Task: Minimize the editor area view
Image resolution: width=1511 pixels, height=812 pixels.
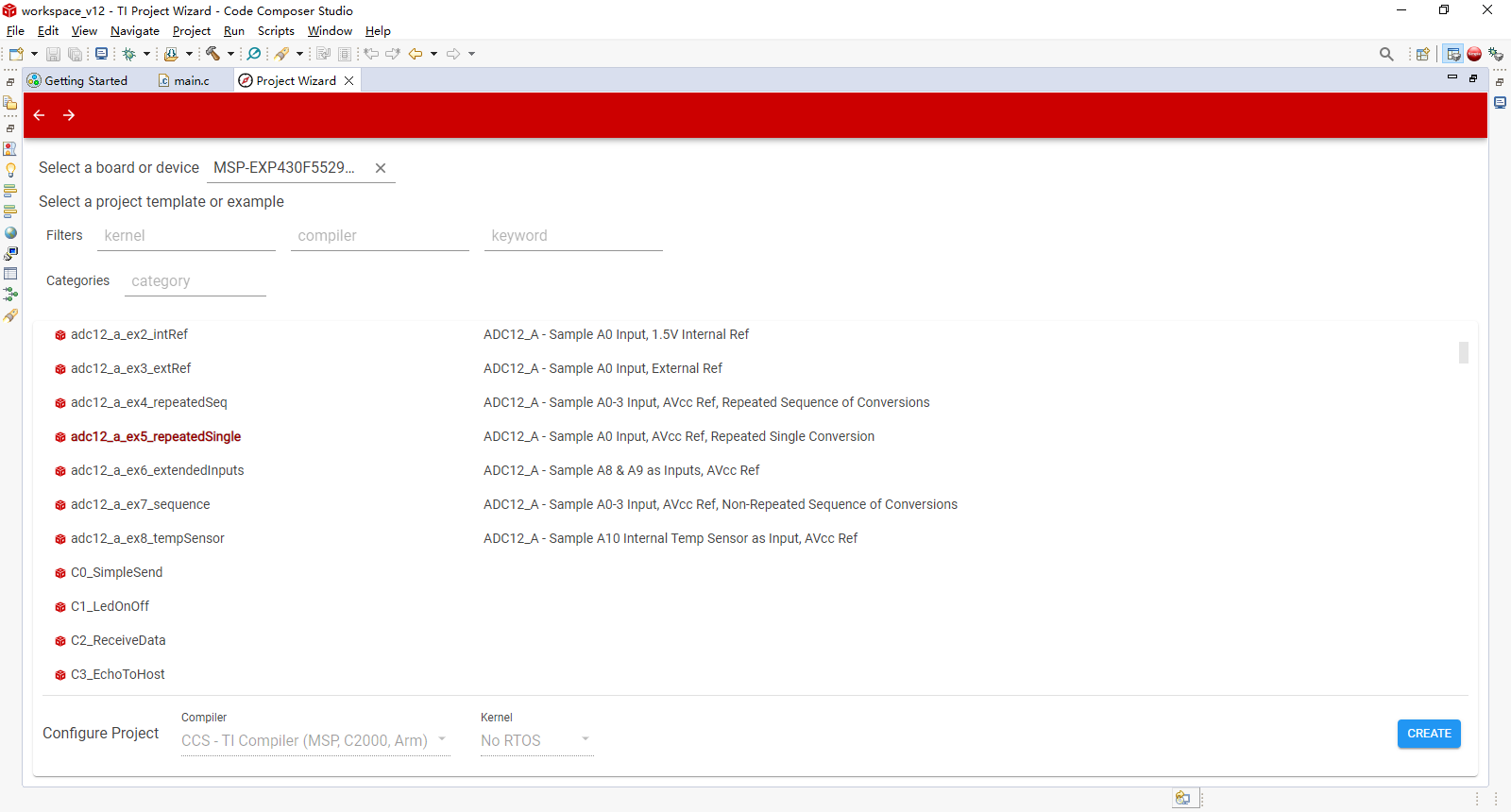Action: tap(1452, 77)
